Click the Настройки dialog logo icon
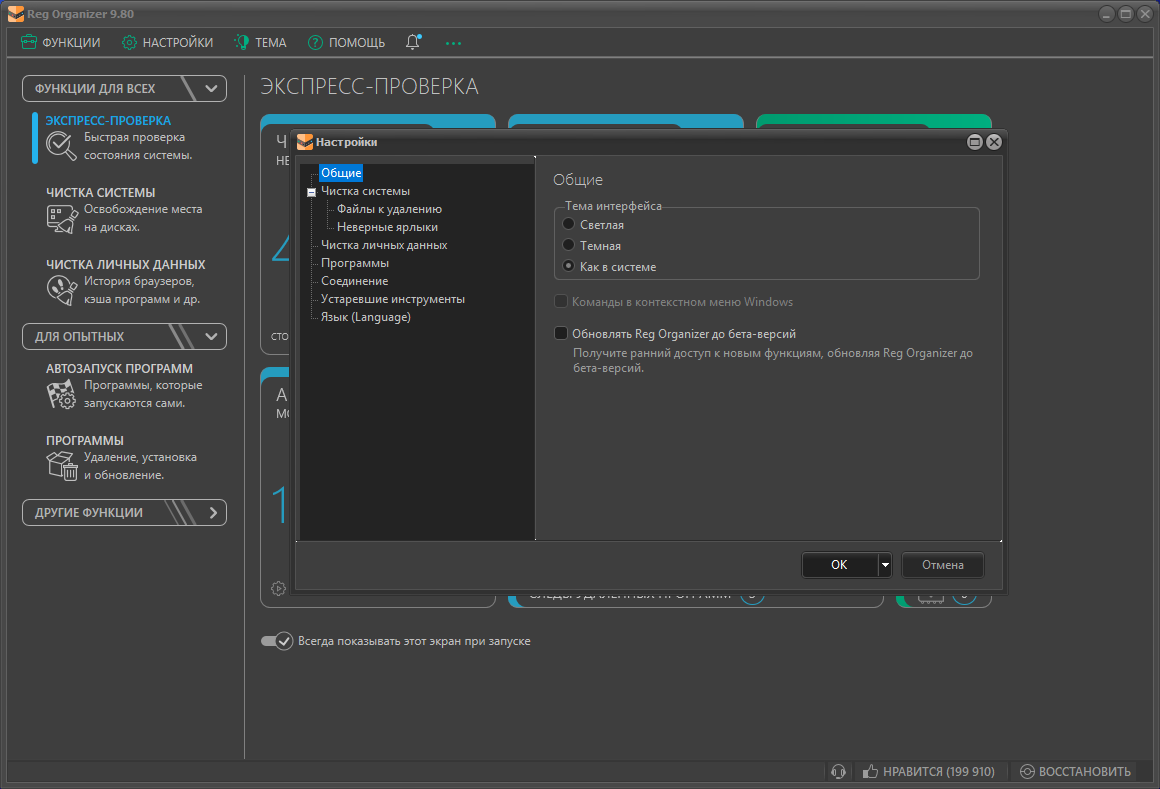The image size is (1160, 789). (x=305, y=142)
